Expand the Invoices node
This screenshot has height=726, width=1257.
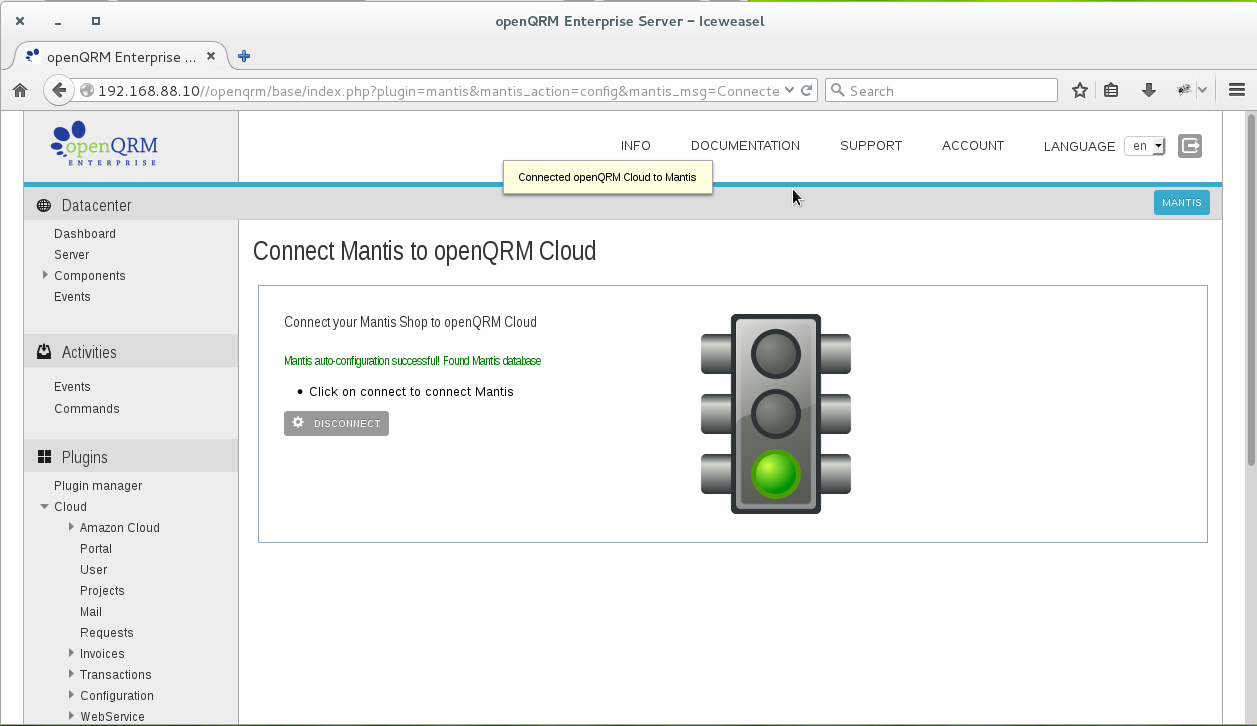[x=71, y=653]
